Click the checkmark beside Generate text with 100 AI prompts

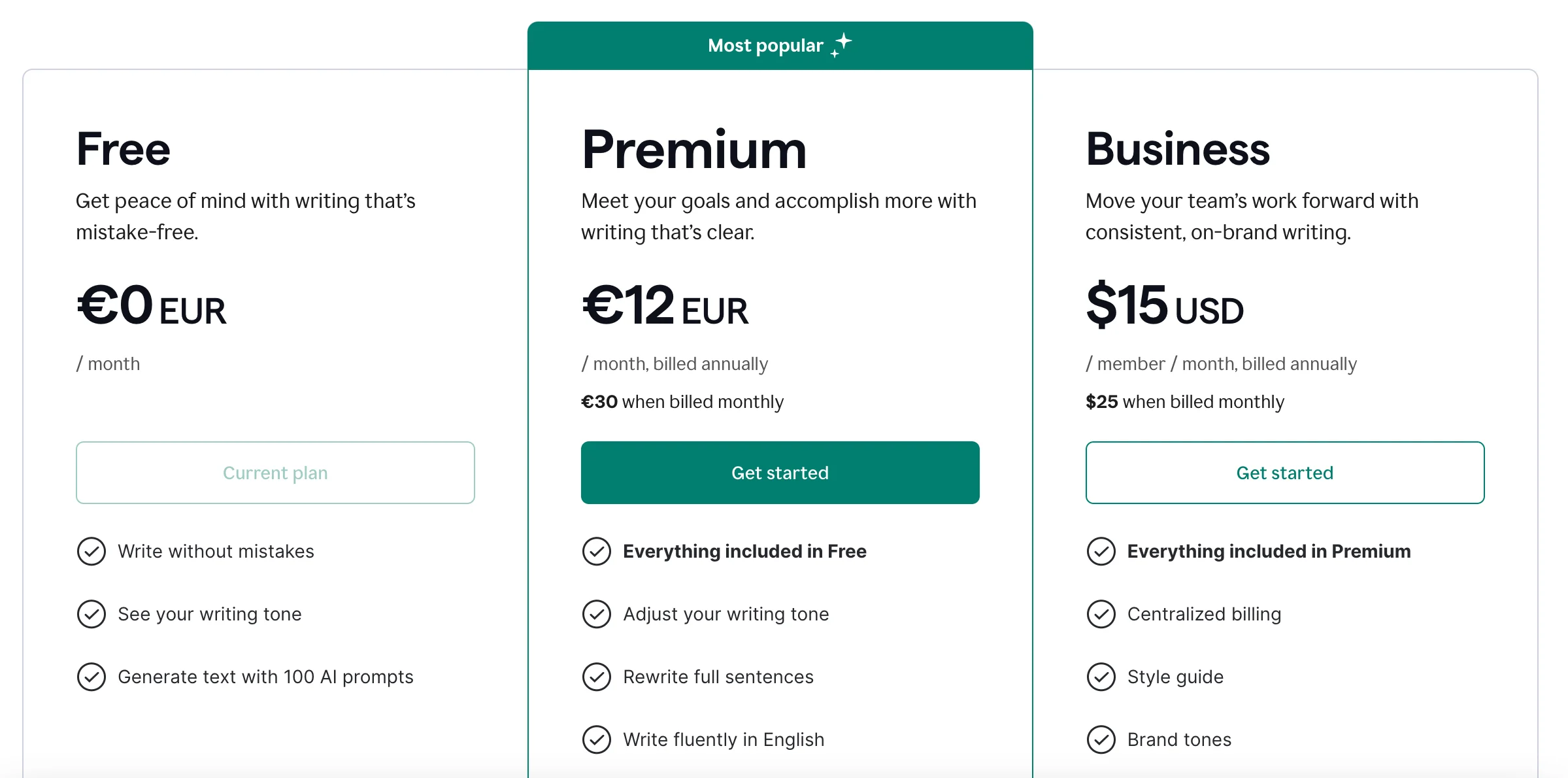(92, 677)
